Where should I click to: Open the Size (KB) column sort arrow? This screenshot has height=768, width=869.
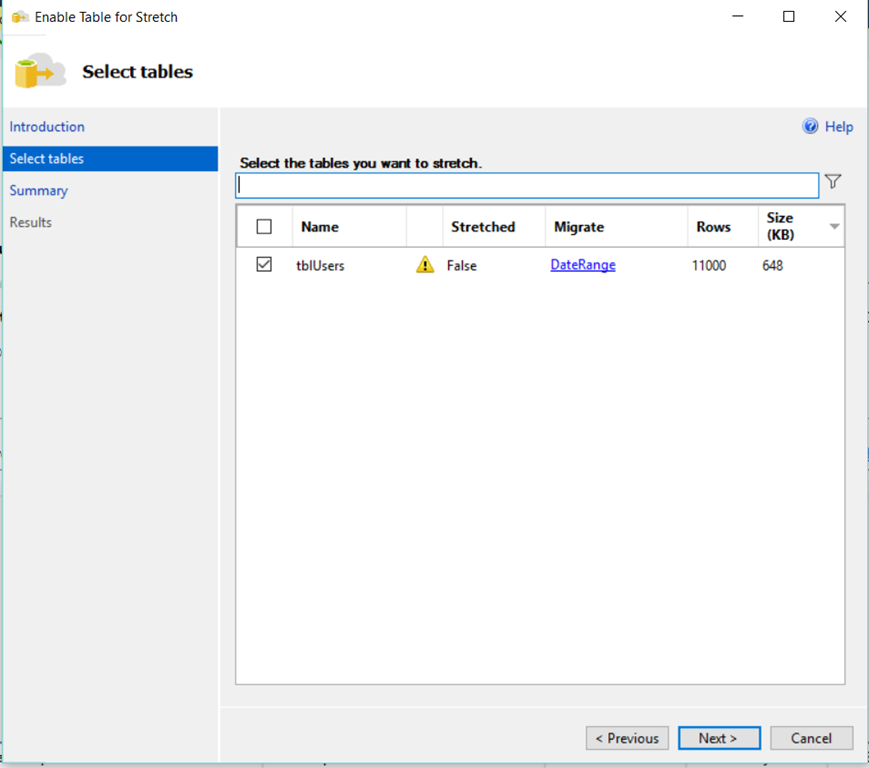tap(834, 227)
